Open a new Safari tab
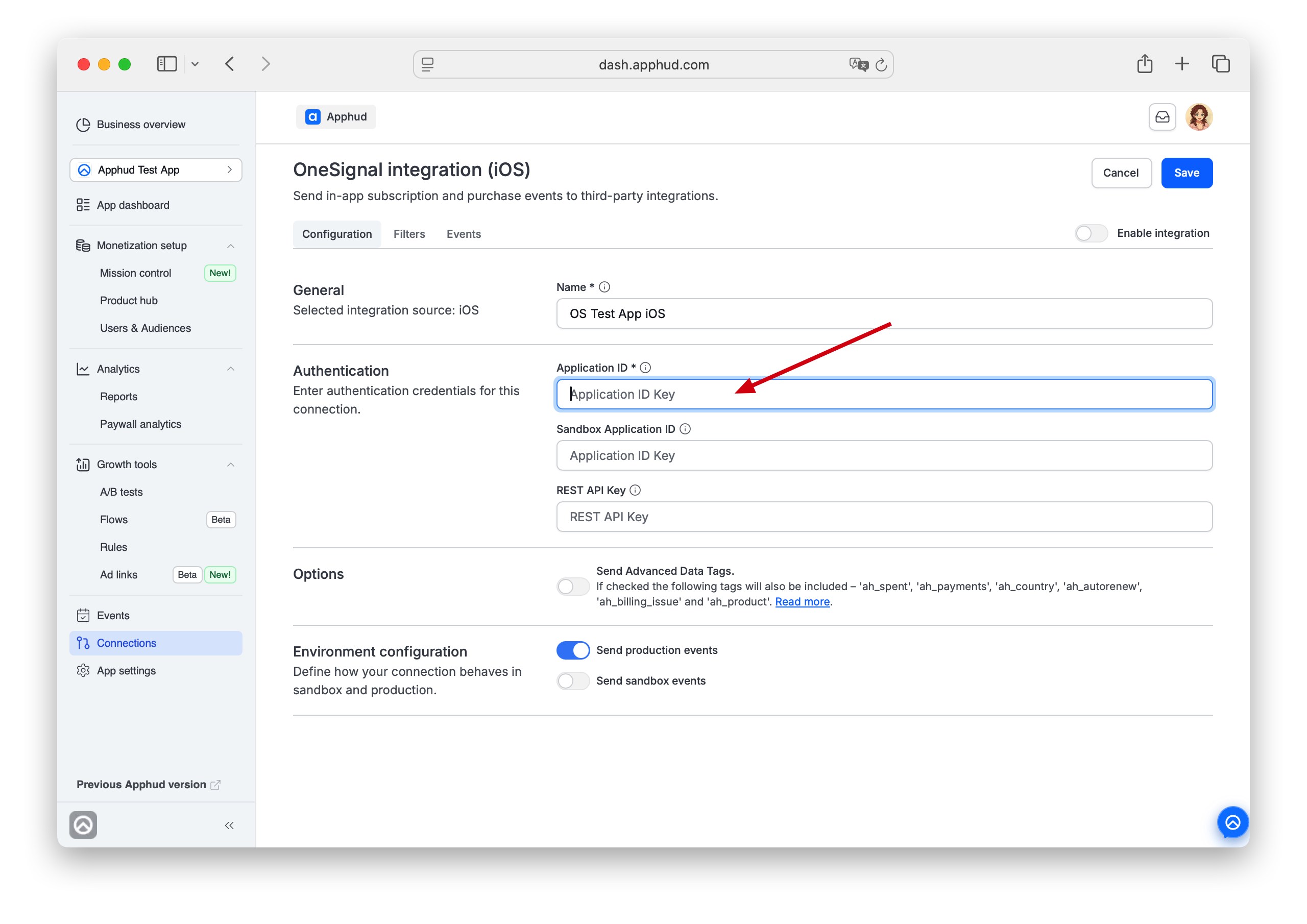Screen dimensions: 1307x924 [x=1182, y=64]
